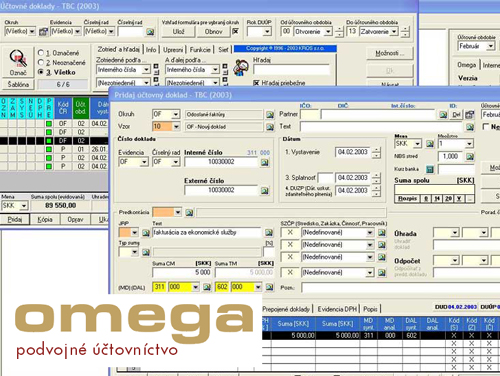Click lookup icon beside JRP dropdown
500x376 pixels.
(x=146, y=233)
